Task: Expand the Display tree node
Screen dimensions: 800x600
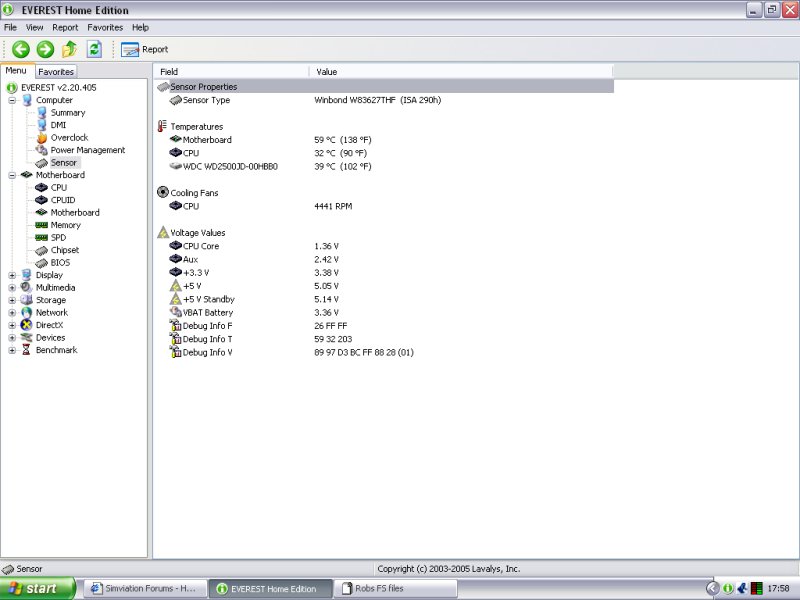Action: click(12, 275)
